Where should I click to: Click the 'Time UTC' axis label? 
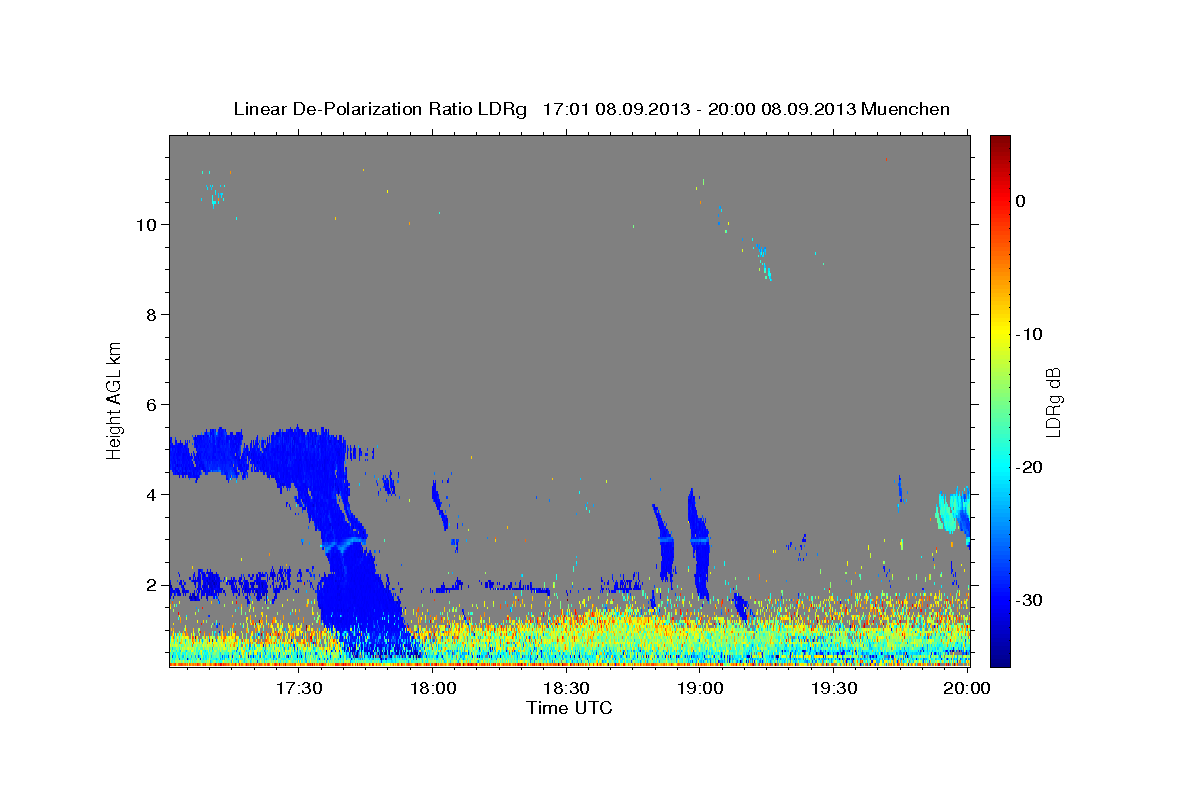click(569, 708)
